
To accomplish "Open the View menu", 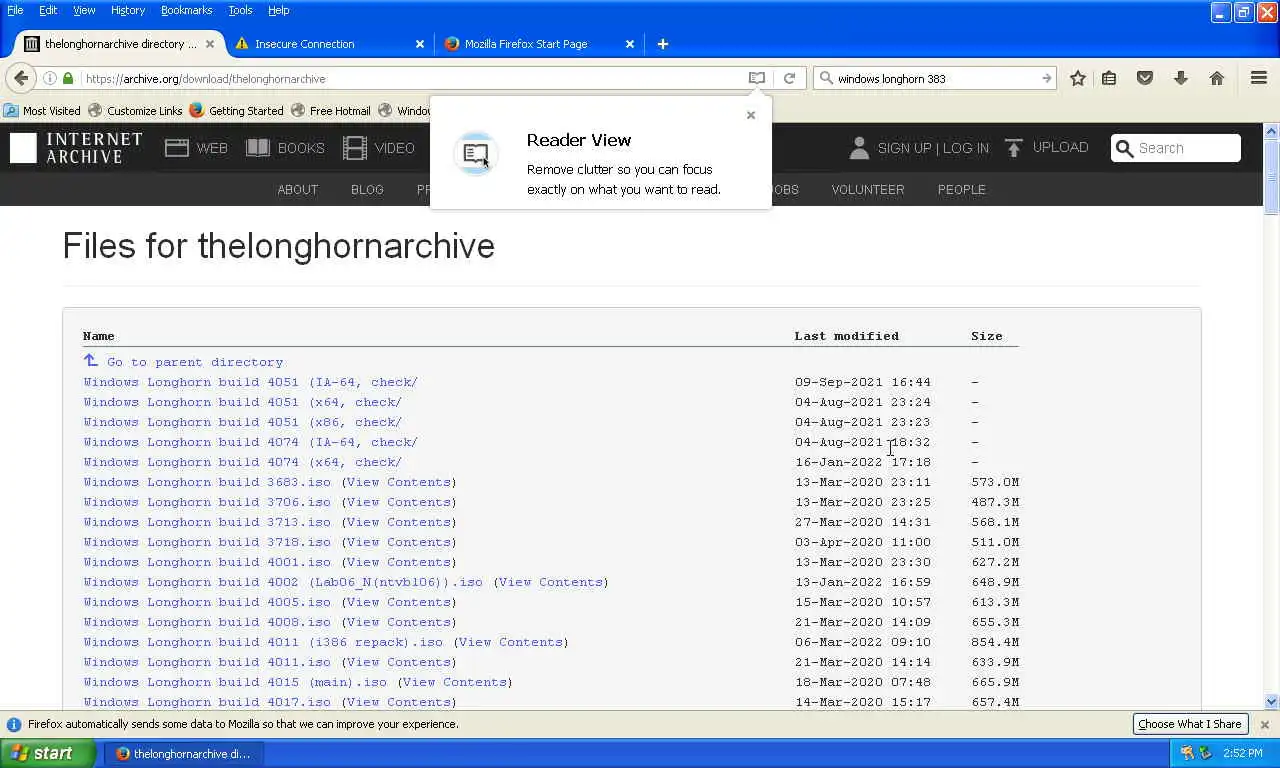I will click(x=84, y=10).
